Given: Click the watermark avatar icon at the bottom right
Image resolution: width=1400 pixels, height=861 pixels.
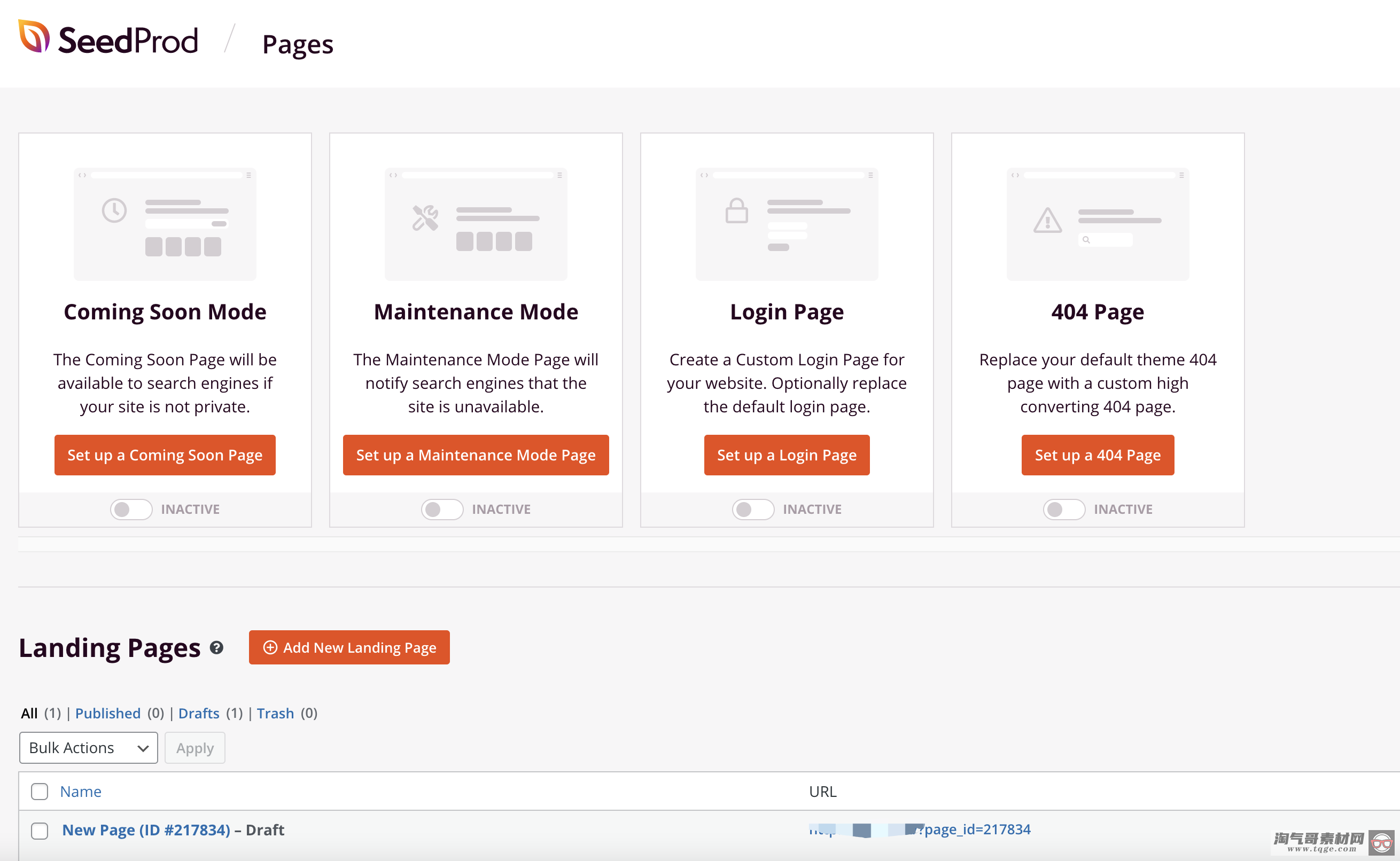Looking at the screenshot, I should click(1381, 842).
